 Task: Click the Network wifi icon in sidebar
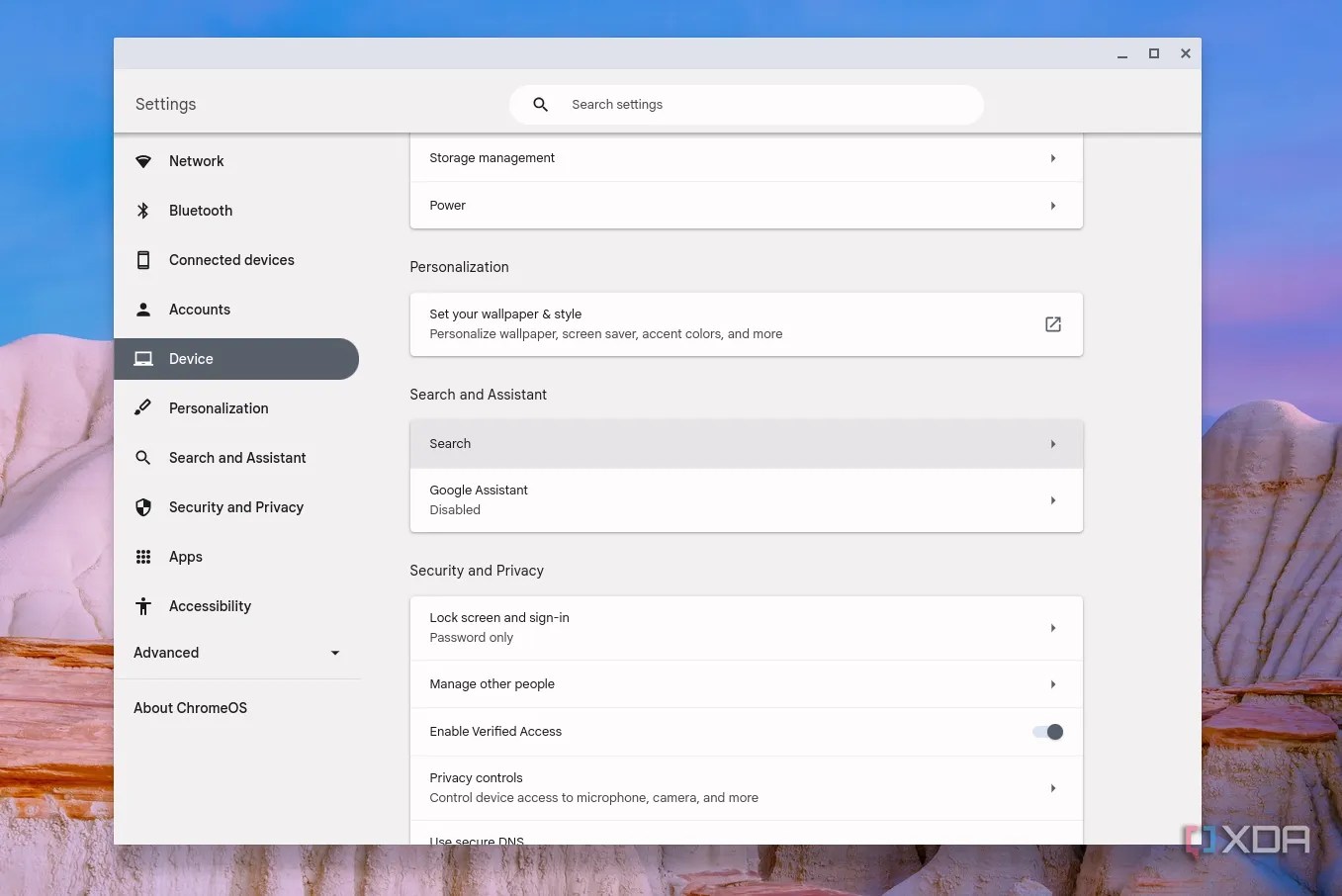pos(143,161)
